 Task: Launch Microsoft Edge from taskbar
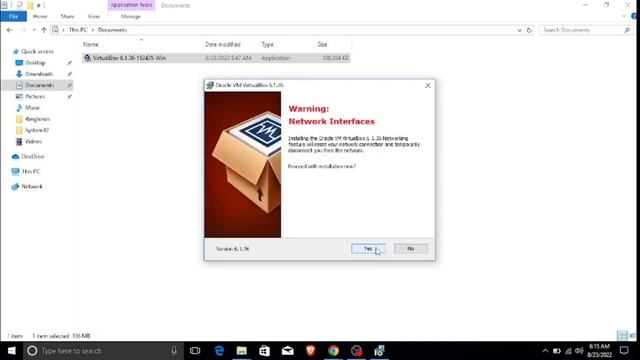click(x=219, y=351)
